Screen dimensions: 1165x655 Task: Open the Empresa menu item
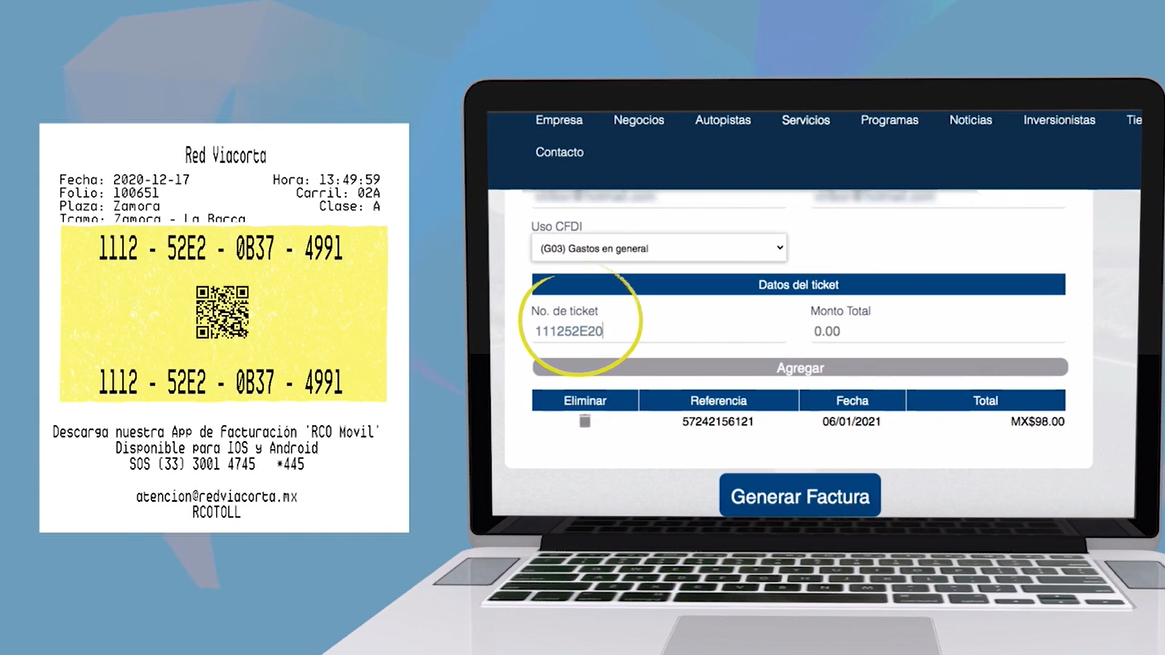[x=559, y=120]
